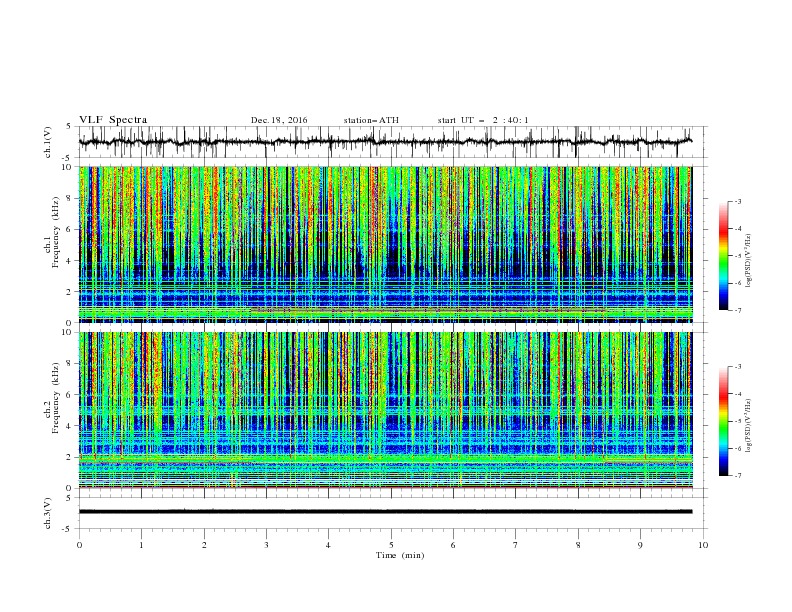Click the "-3" tick of upper color bar
The height and width of the screenshot is (612, 792).
[737, 201]
